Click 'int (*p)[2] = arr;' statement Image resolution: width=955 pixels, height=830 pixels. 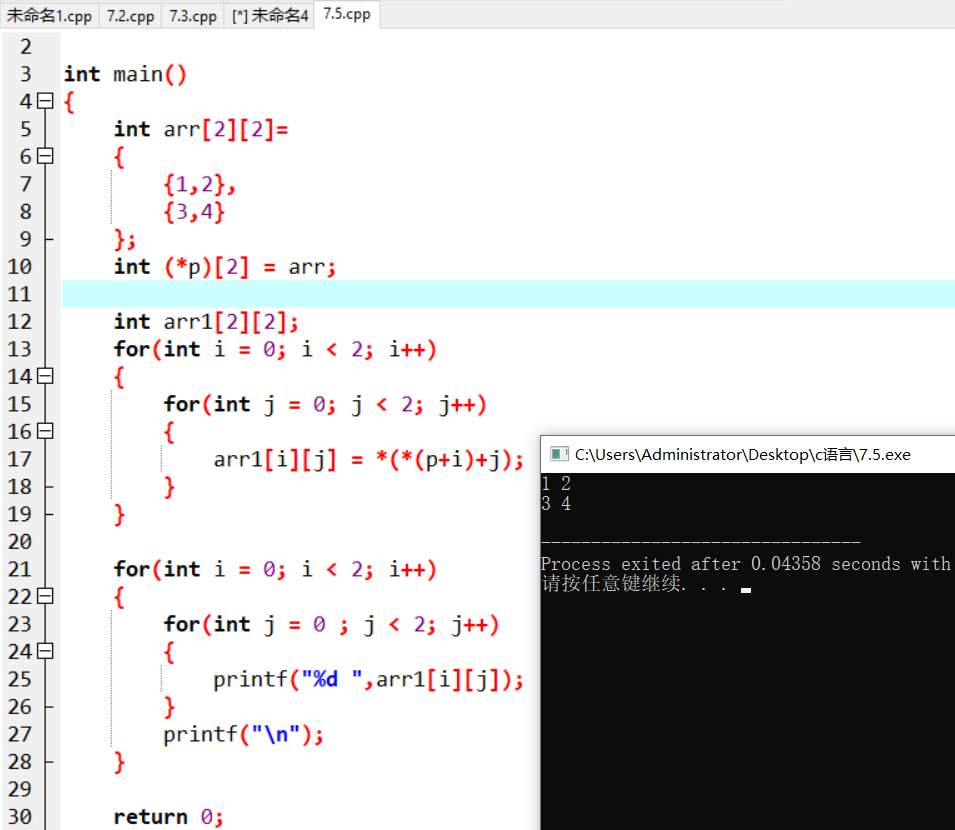(x=225, y=267)
